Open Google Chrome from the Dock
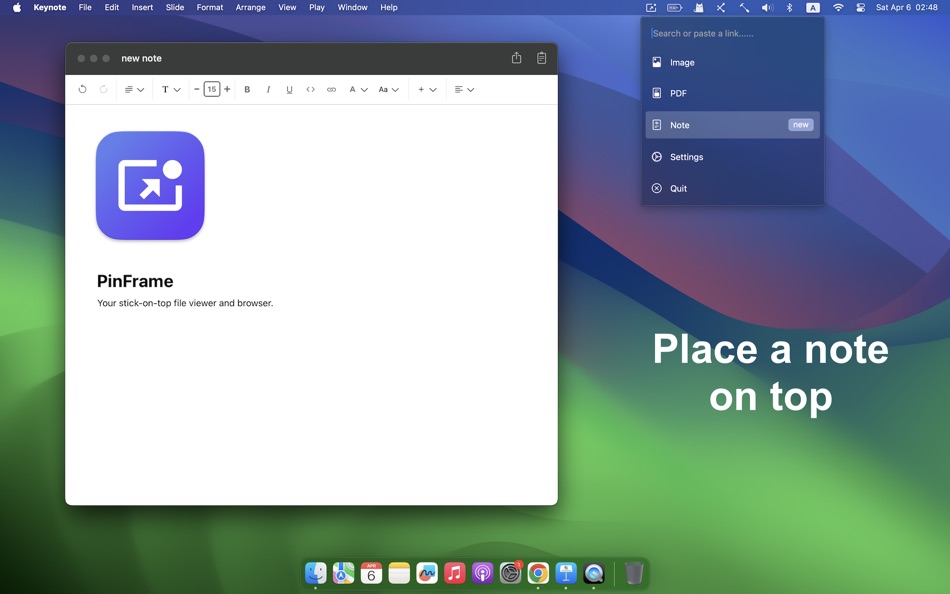950x594 pixels. pos(538,573)
